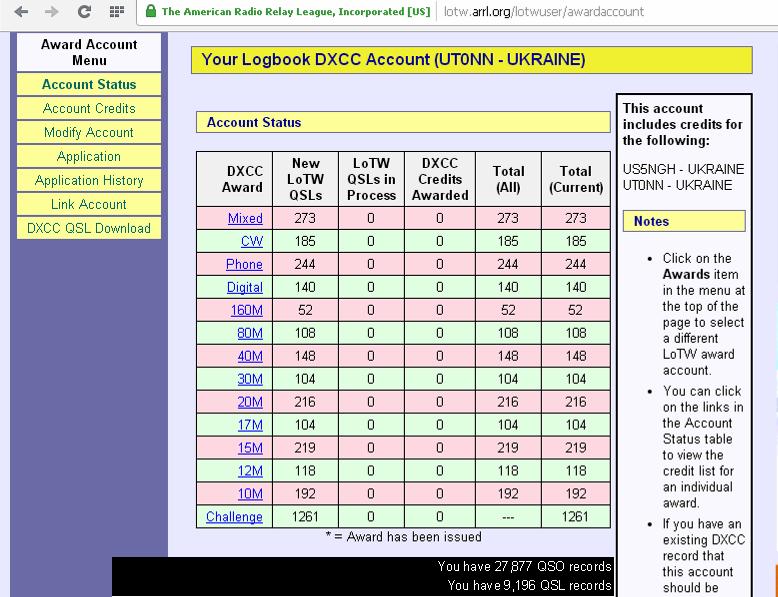Screen dimensions: 778x597
Task: Select Modify Account in the menu
Action: pos(89,132)
